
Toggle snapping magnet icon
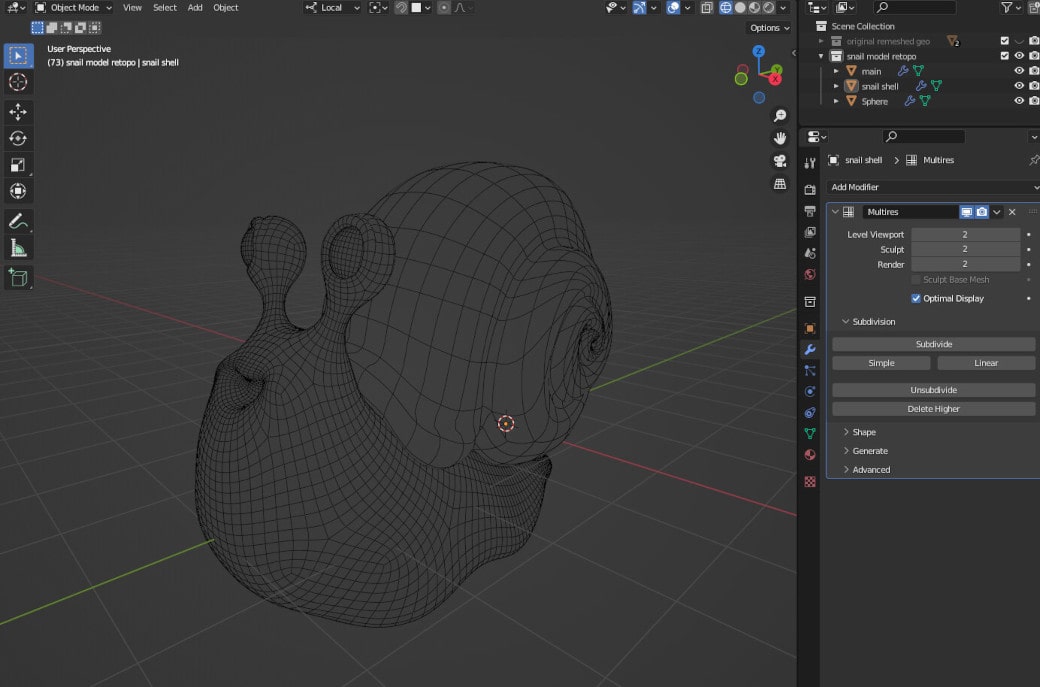click(401, 8)
